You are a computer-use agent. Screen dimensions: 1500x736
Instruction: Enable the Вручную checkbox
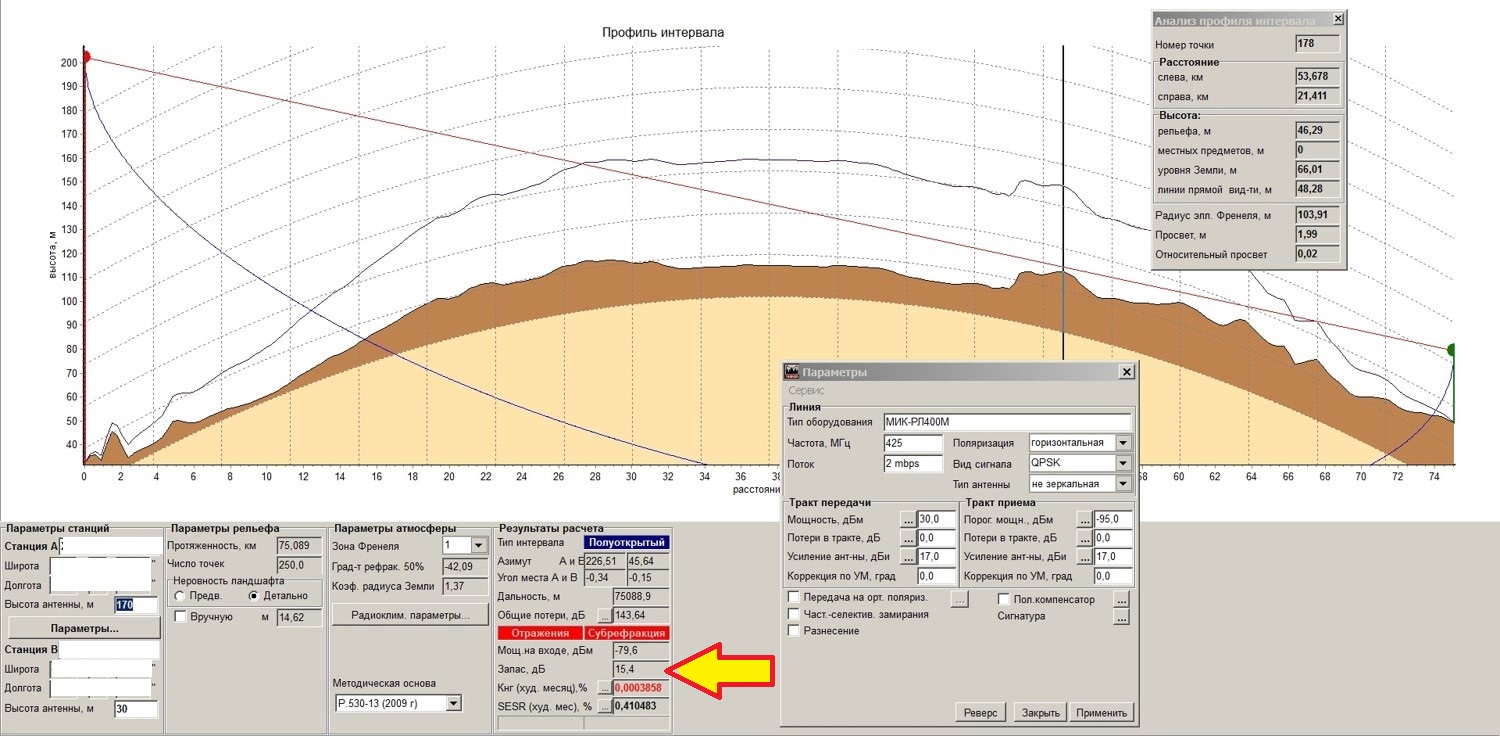181,617
